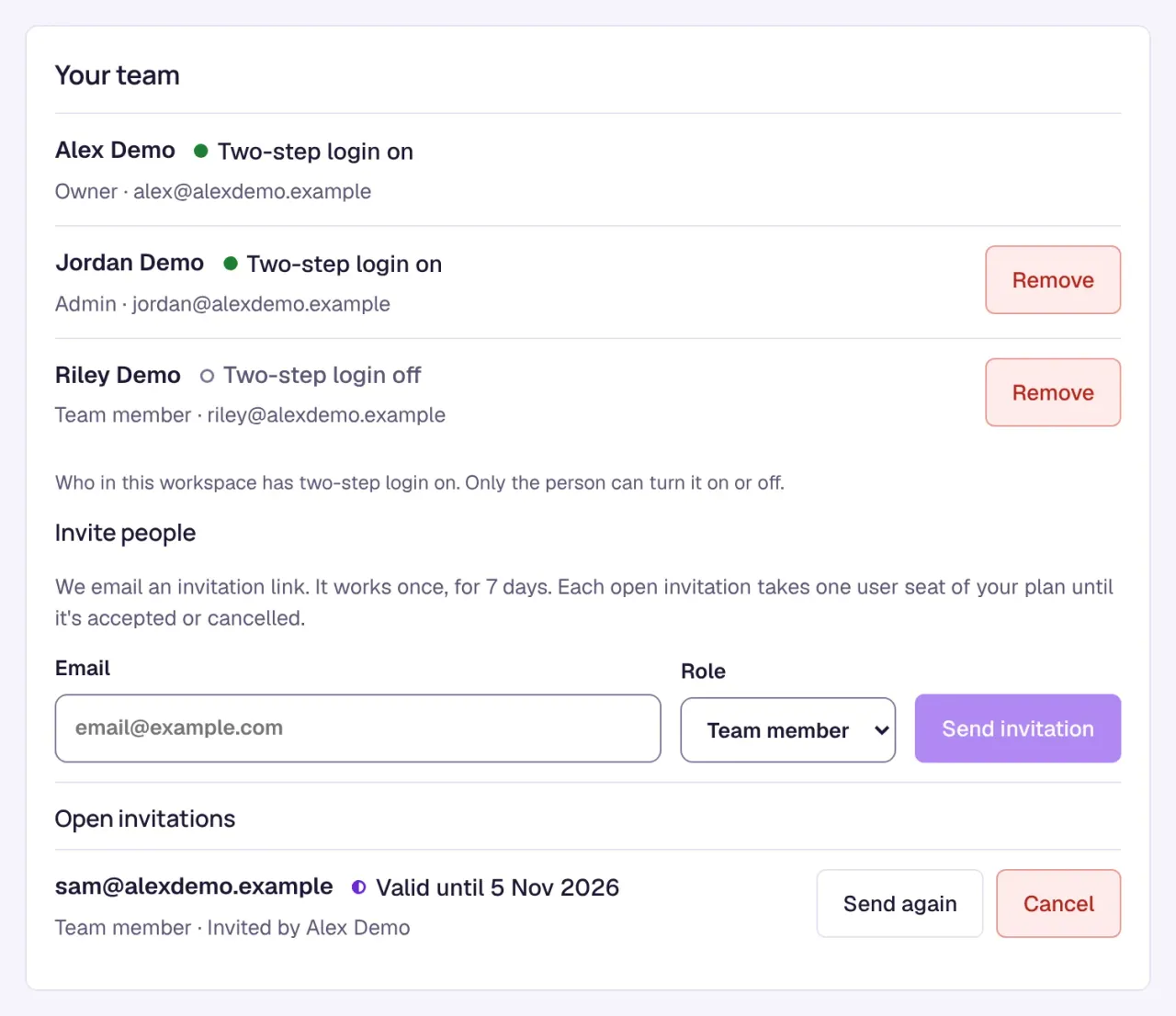Click the sam@alexdemo.example invitation email

(194, 886)
